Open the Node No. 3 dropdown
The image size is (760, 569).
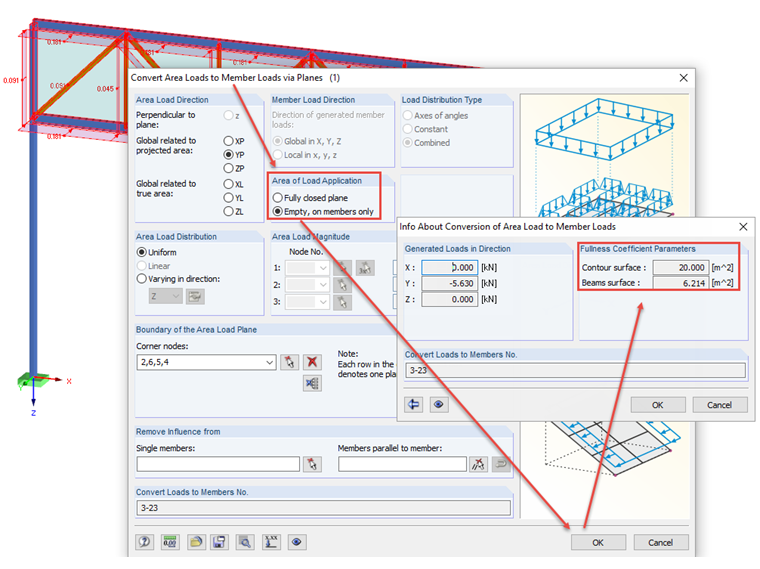[323, 302]
